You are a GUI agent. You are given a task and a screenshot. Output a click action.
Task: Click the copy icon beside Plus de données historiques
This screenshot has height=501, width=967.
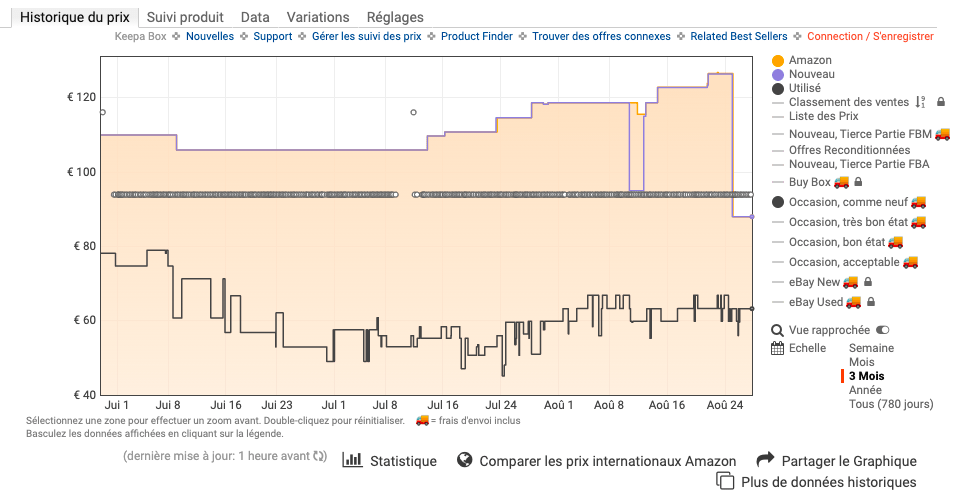coord(725,481)
